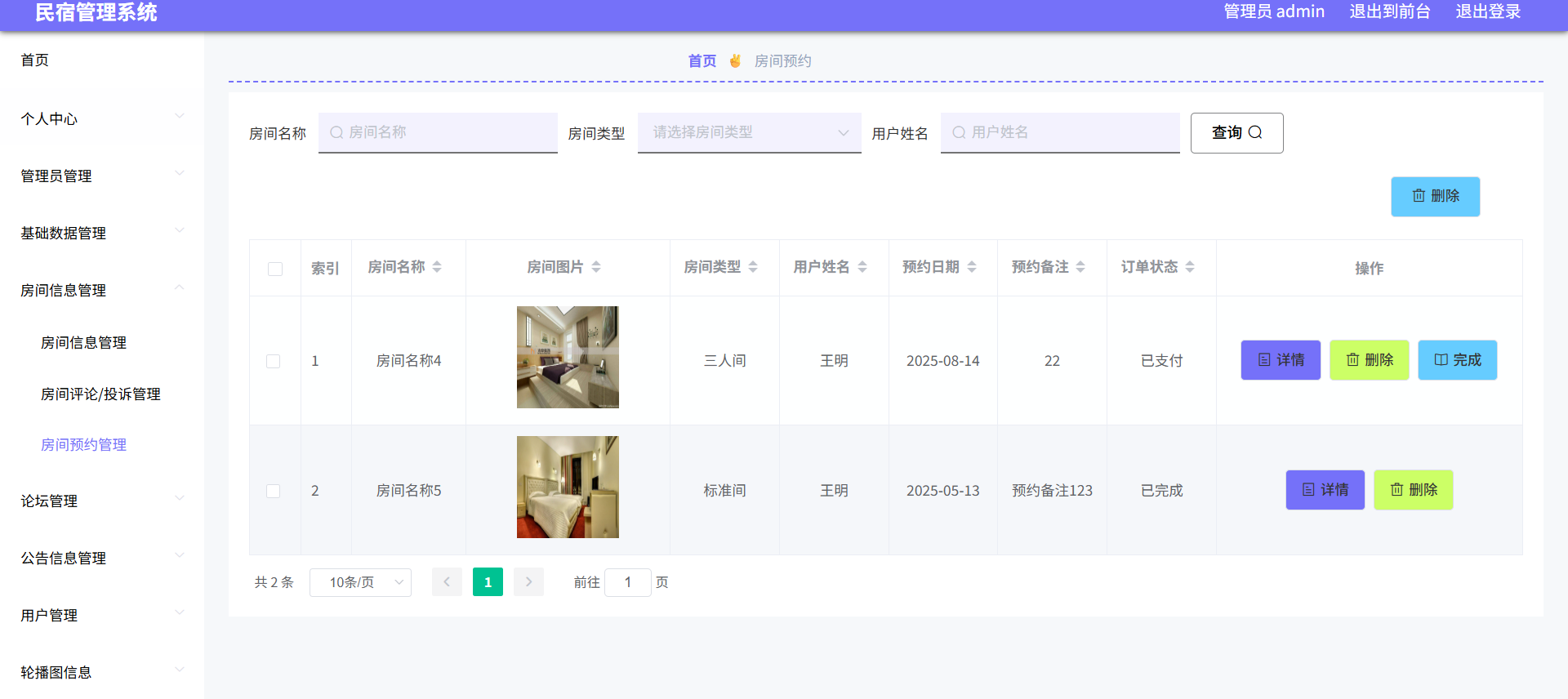
Task: View 详情 for 房间名称5 booking
Action: point(1325,490)
